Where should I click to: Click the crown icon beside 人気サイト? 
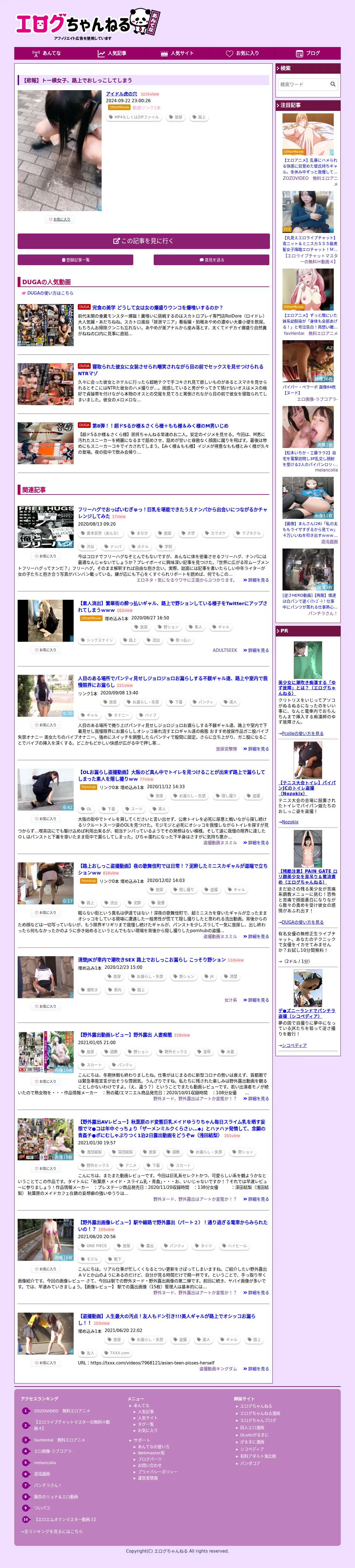coord(164,53)
